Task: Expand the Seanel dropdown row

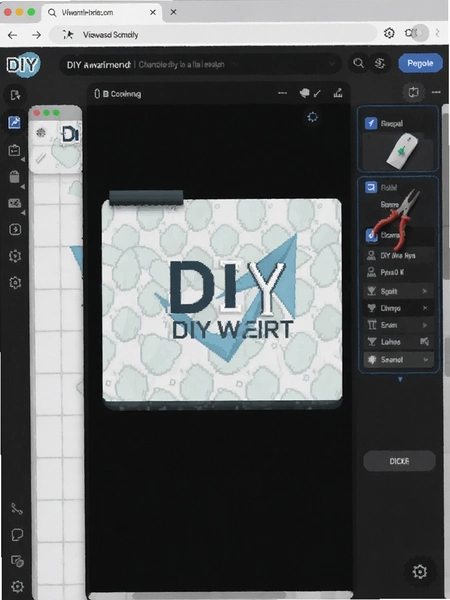Action: pyautogui.click(x=398, y=360)
